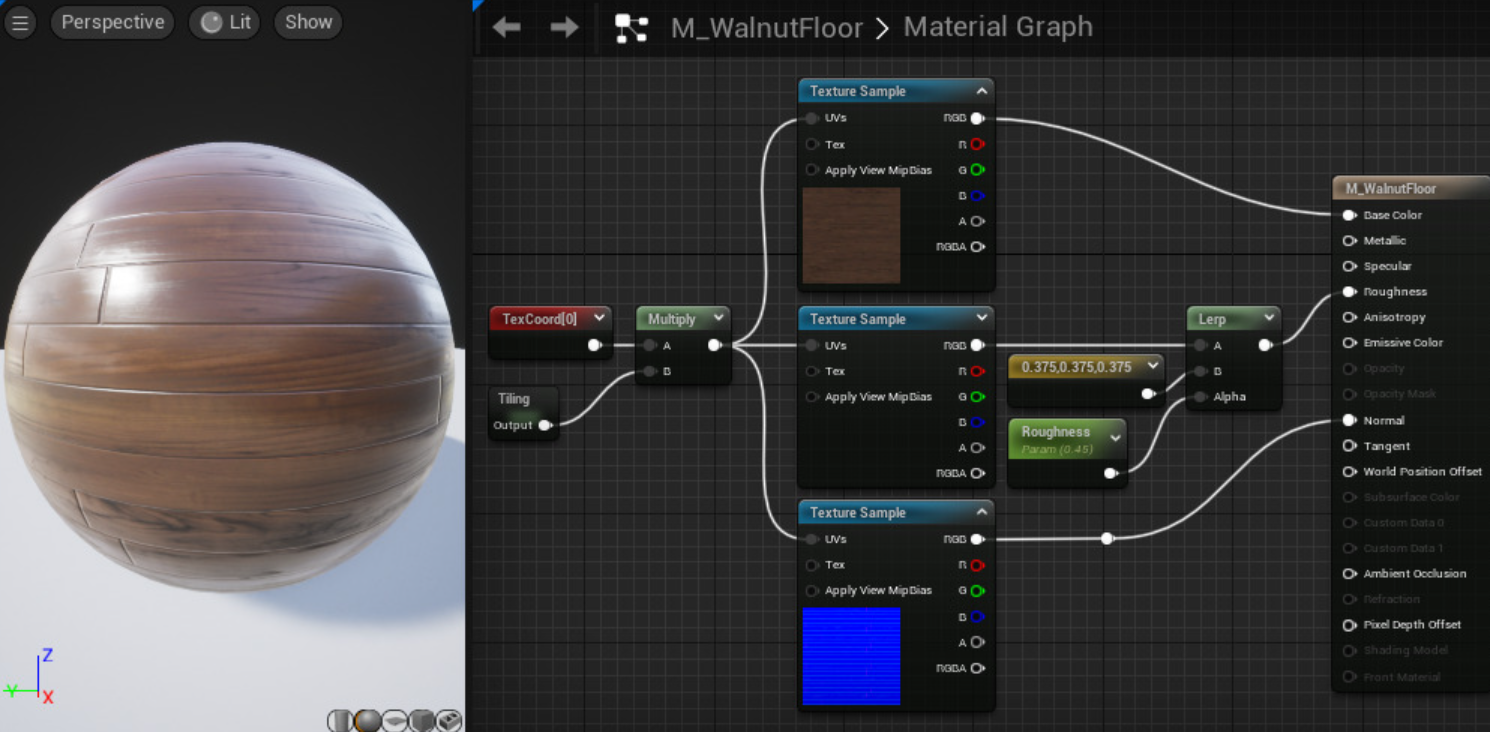Image resolution: width=1490 pixels, height=732 pixels.
Task: Go forward with the right arrow
Action: [564, 27]
